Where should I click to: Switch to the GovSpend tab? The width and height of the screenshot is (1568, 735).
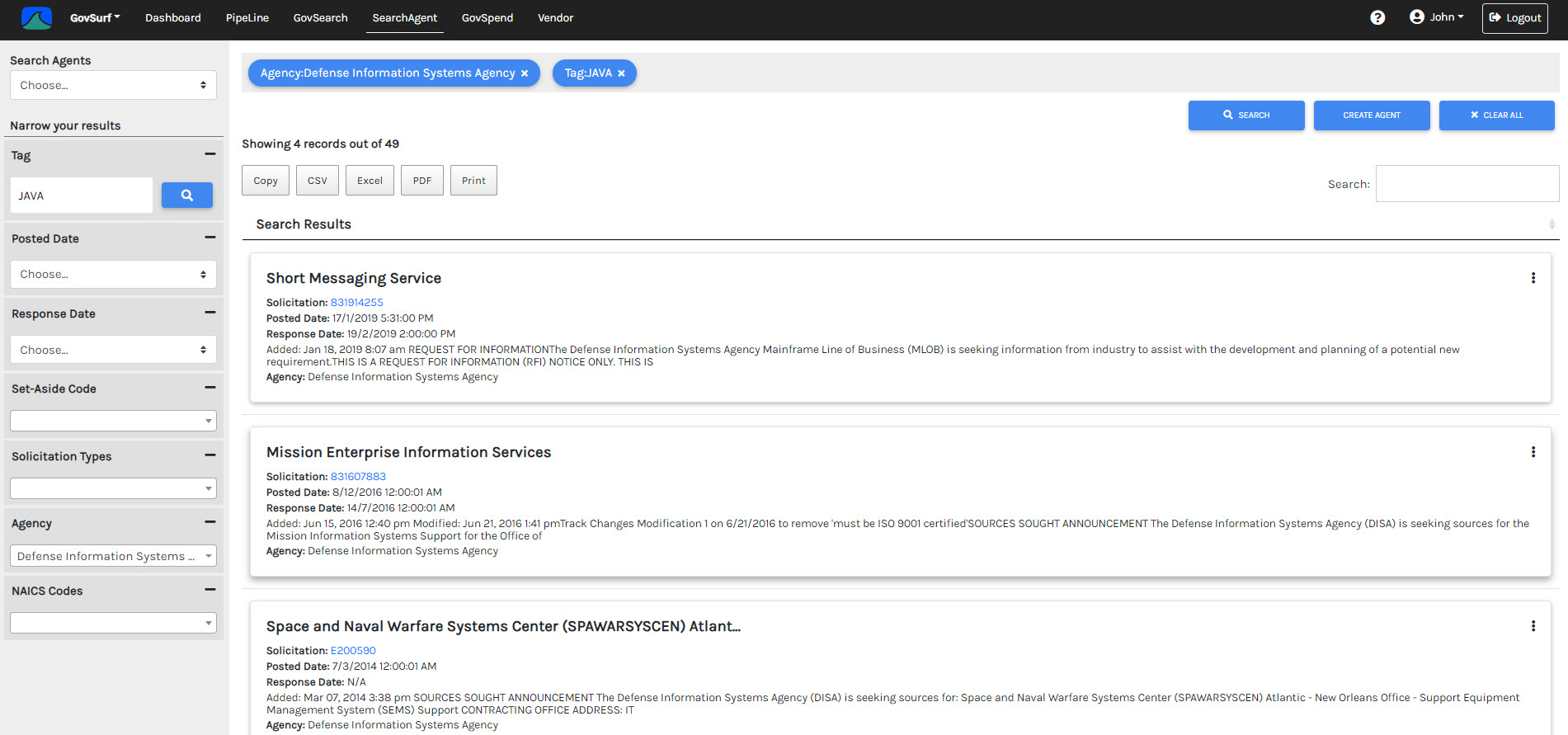[487, 17]
